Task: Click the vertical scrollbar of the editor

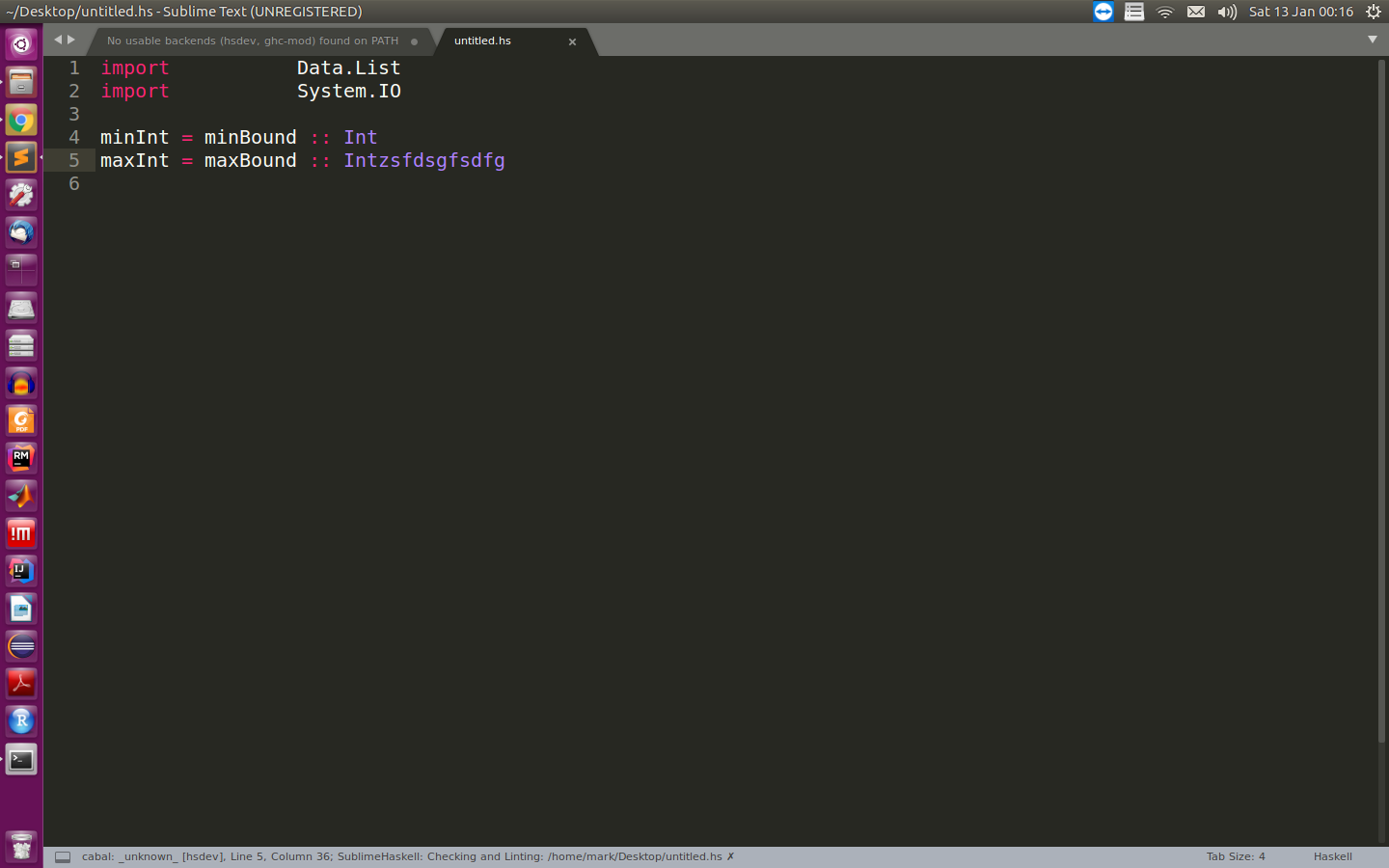Action: [x=1381, y=401]
